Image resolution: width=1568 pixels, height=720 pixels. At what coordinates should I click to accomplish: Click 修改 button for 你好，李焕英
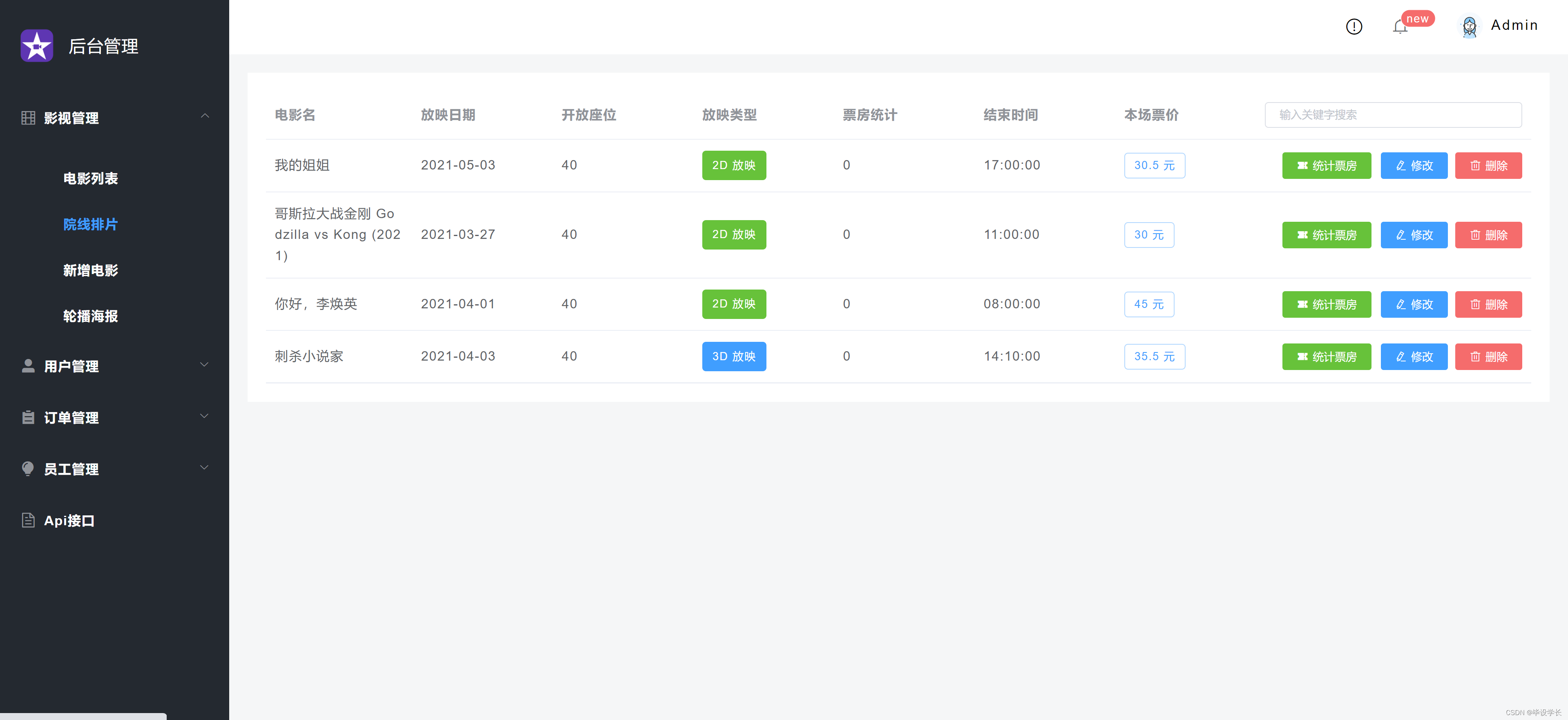point(1414,304)
